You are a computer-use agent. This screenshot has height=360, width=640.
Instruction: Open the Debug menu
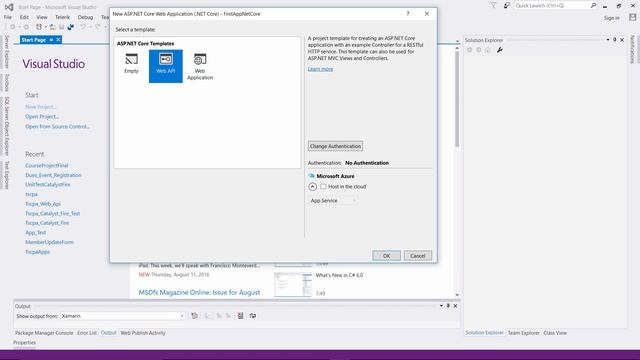(x=85, y=17)
